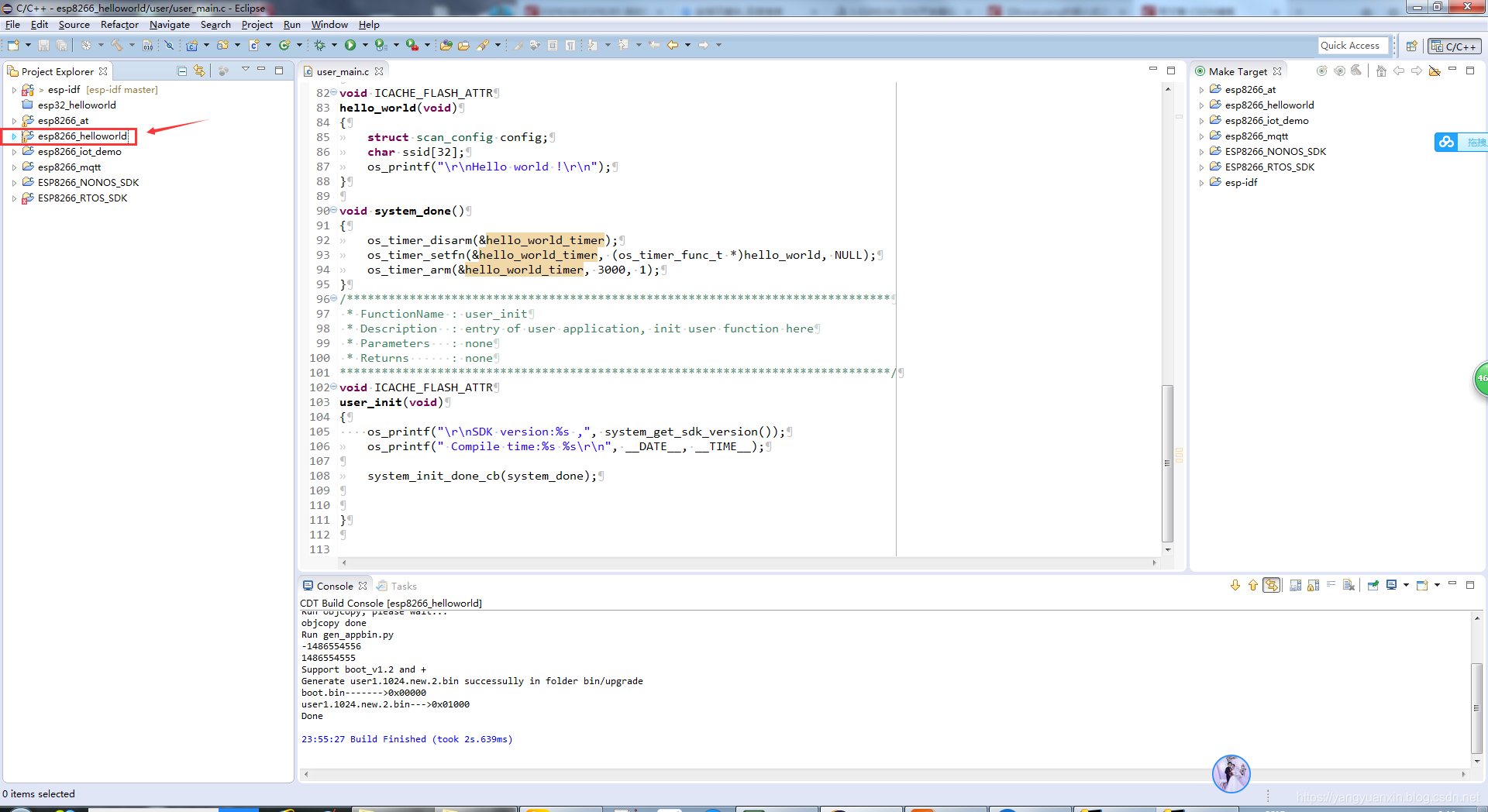The image size is (1488, 812).
Task: Open Project Explorer view menu triangle
Action: 246,70
